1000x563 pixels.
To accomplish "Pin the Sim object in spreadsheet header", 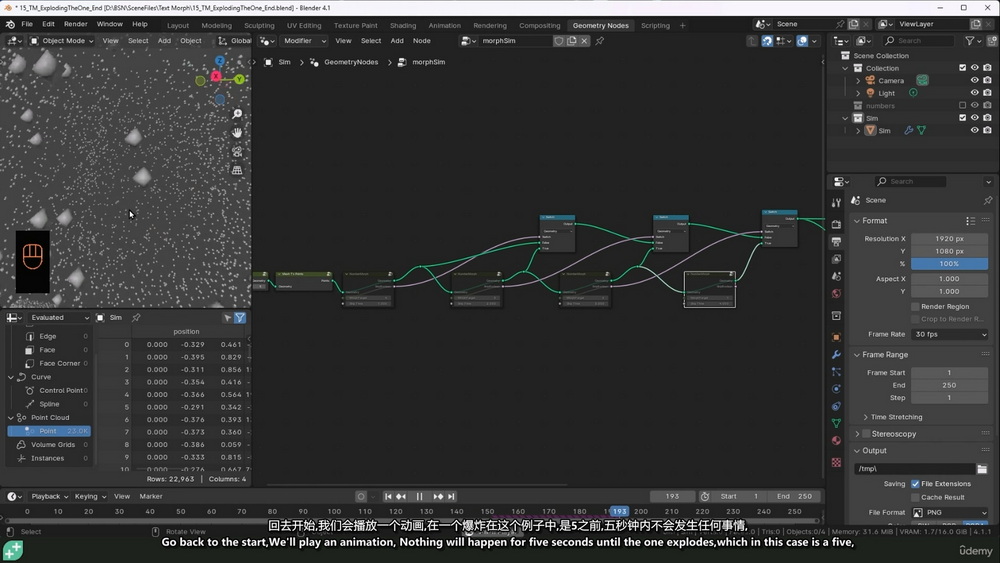I will [x=136, y=318].
